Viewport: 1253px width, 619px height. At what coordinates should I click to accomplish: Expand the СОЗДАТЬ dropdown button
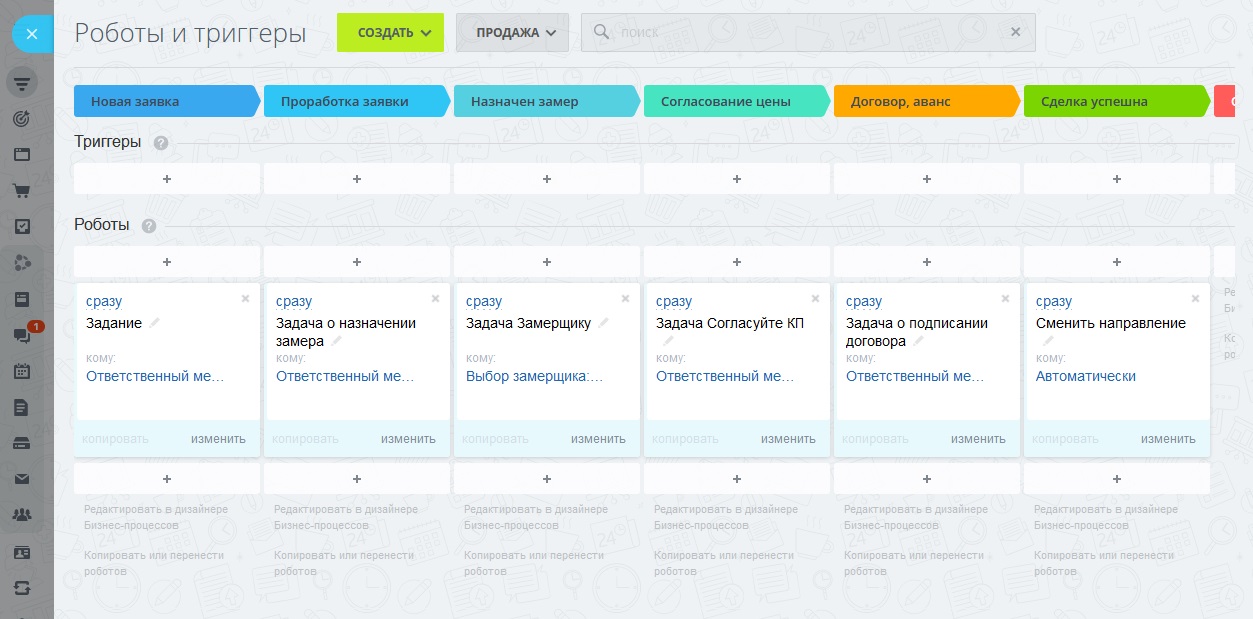pyautogui.click(x=390, y=32)
